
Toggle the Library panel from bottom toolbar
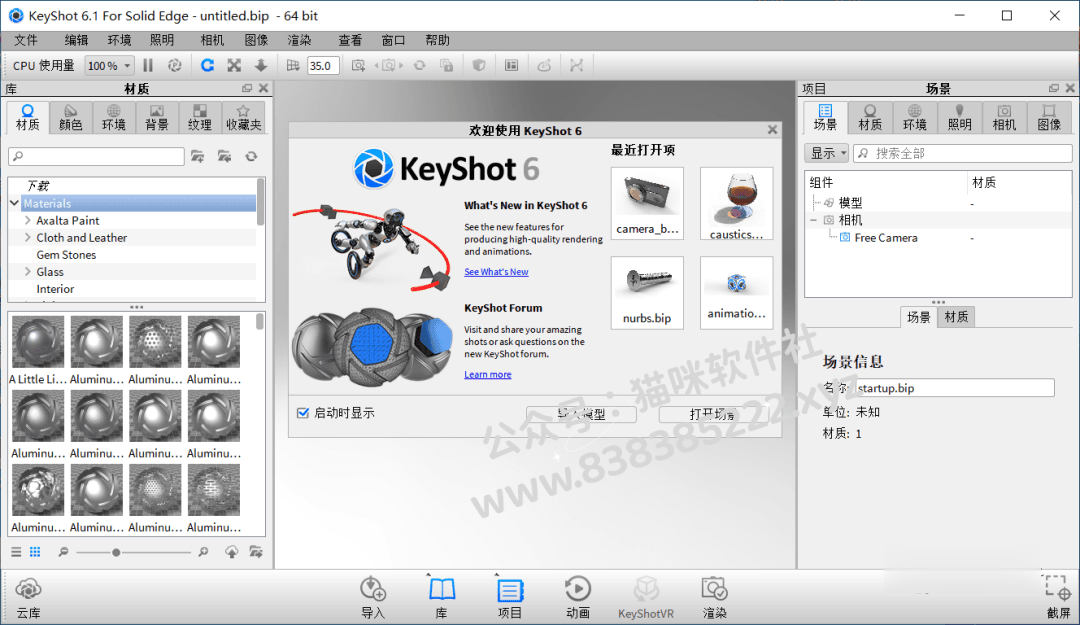pyautogui.click(x=442, y=598)
